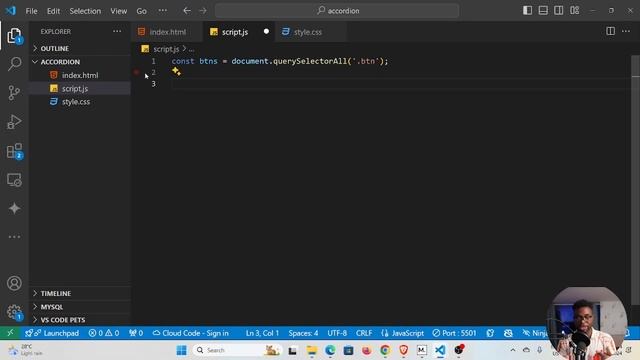This screenshot has height=360, width=640.
Task: Click Launchpad in the status bar
Action: pos(52,333)
